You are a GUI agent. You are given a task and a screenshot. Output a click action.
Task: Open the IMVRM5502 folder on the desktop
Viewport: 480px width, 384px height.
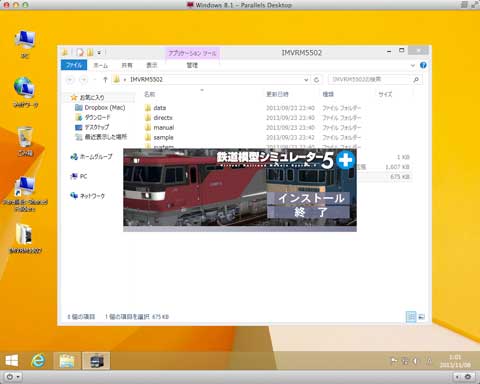coord(25,238)
